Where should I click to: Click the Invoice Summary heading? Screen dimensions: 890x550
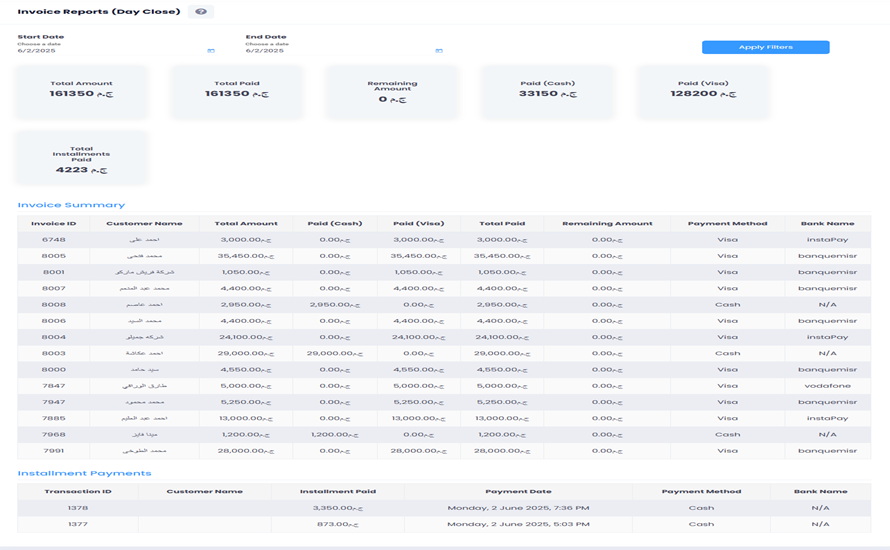point(71,205)
